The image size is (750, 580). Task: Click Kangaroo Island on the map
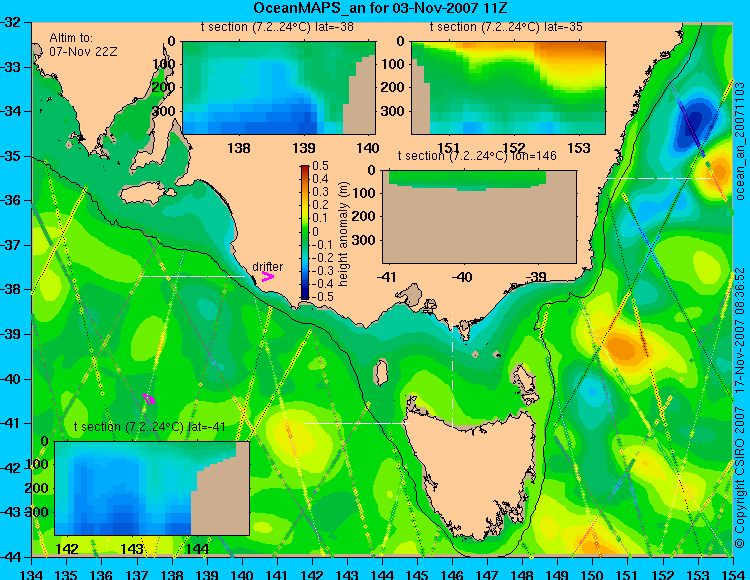pyautogui.click(x=147, y=193)
